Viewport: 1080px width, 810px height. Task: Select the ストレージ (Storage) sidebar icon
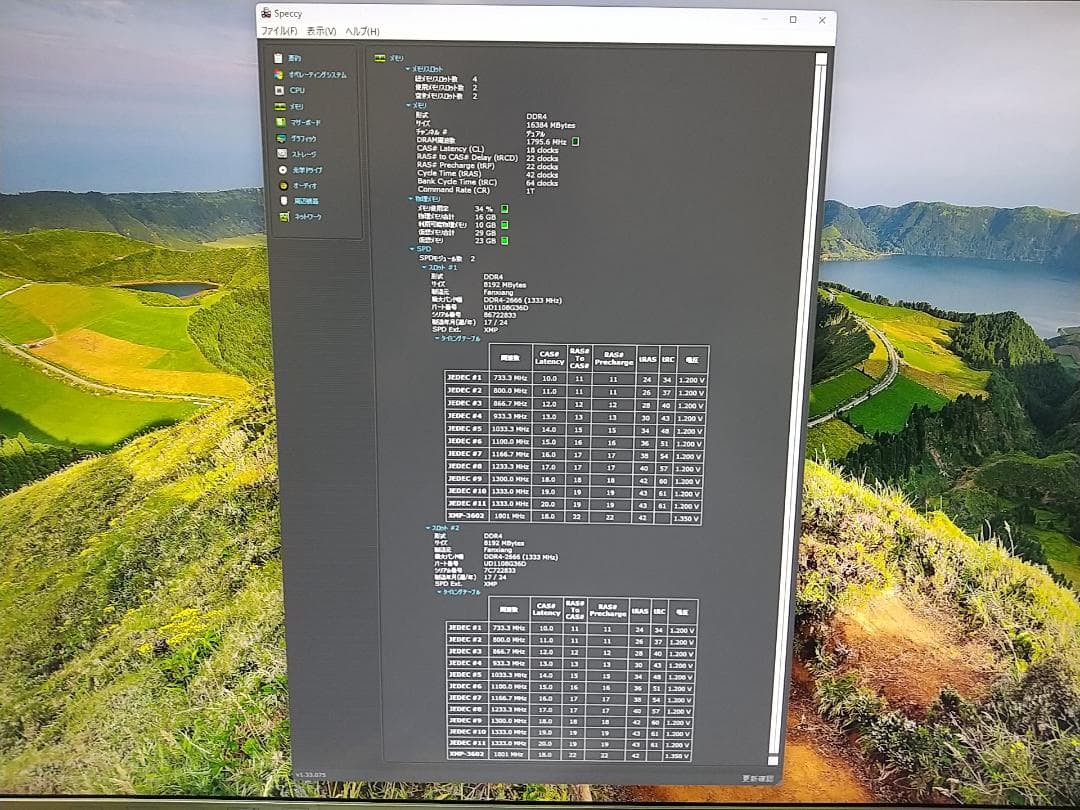pyautogui.click(x=282, y=154)
